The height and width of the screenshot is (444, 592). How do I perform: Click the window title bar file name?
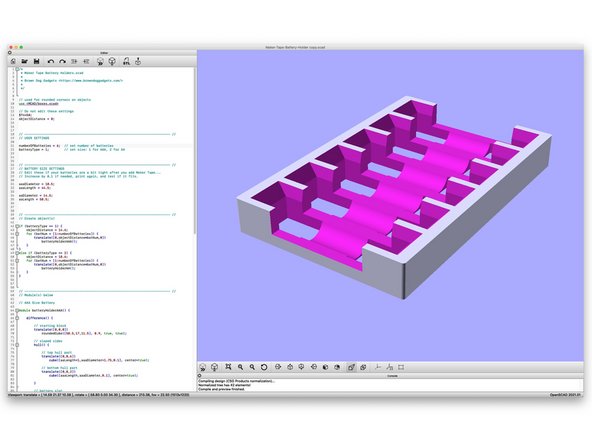(295, 47)
